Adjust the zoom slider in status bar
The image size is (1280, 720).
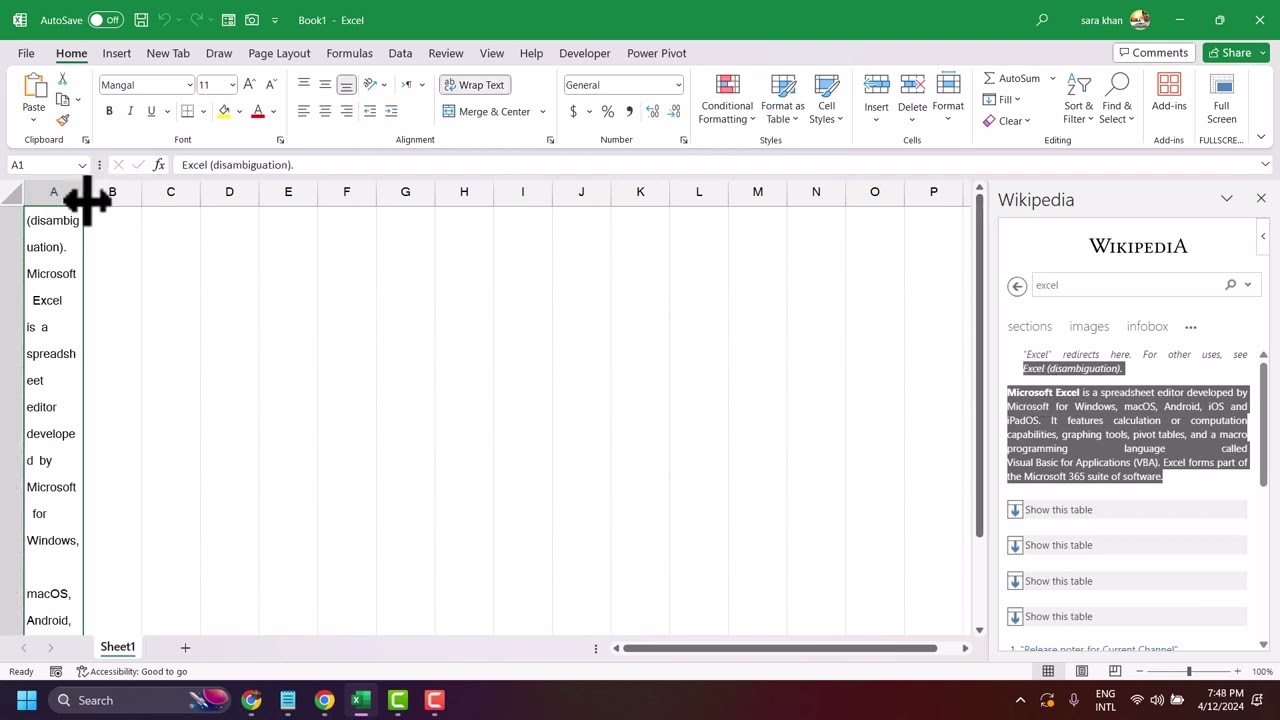[1188, 671]
